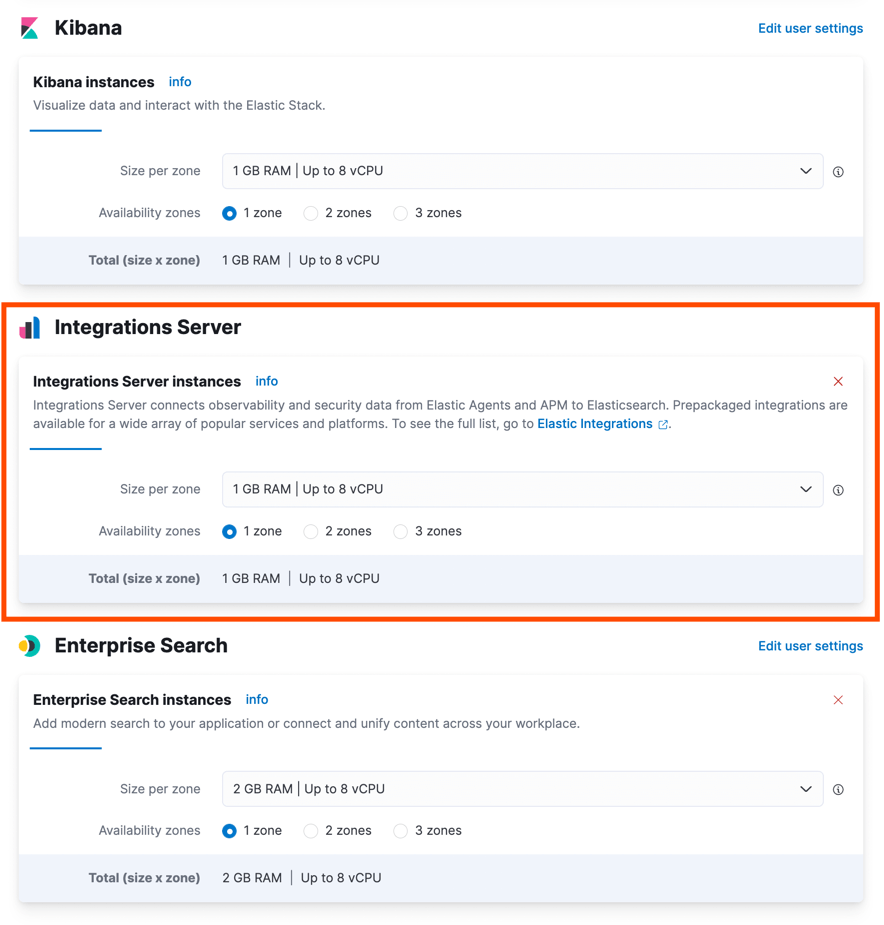The image size is (884, 925).
Task: Click Edit user settings for Enterprise Search
Action: 810,646
